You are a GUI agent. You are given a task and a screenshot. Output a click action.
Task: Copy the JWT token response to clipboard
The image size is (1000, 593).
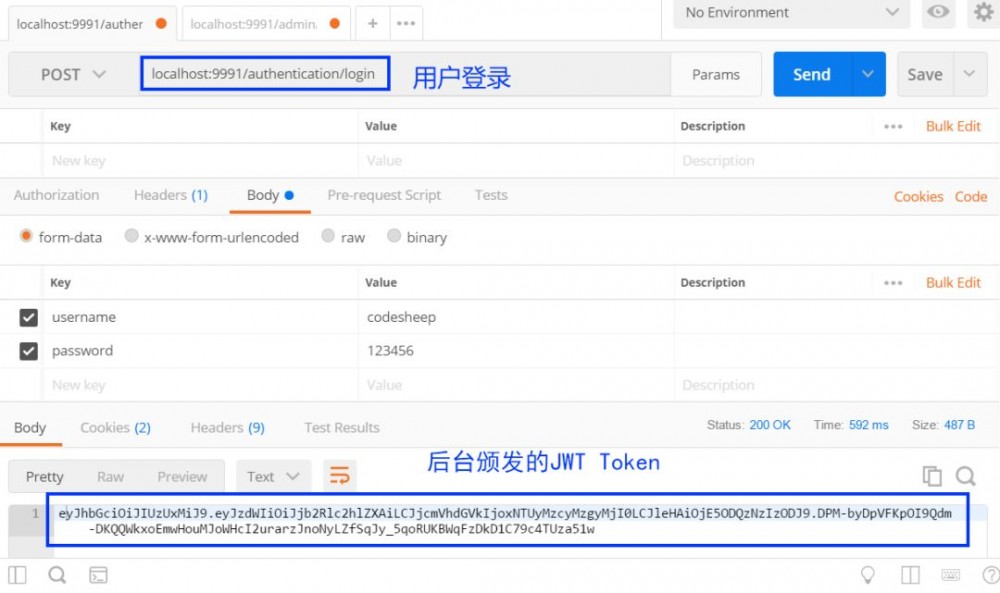click(931, 477)
